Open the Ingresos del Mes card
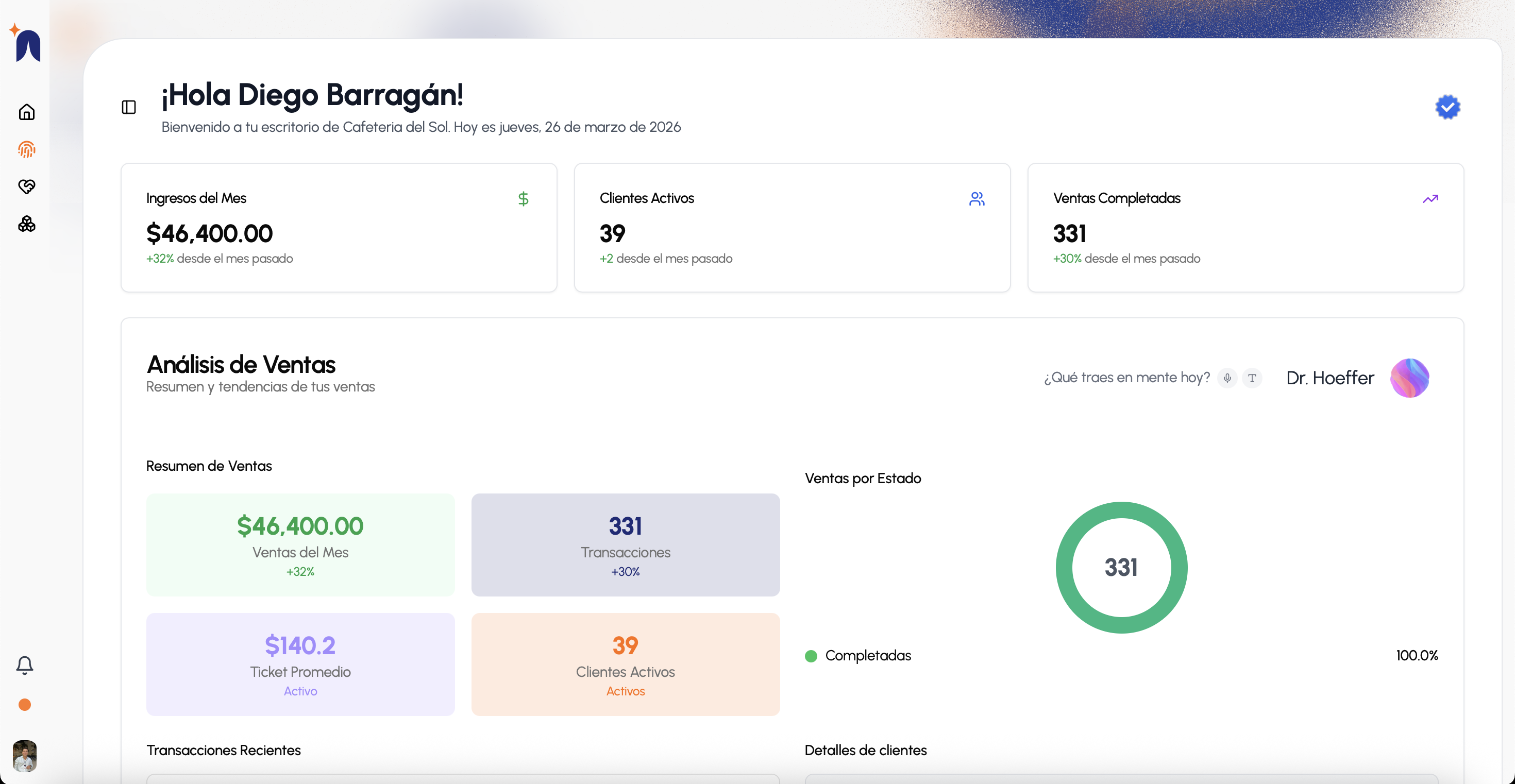Screen dimensions: 1515x784 pyautogui.click(x=339, y=228)
